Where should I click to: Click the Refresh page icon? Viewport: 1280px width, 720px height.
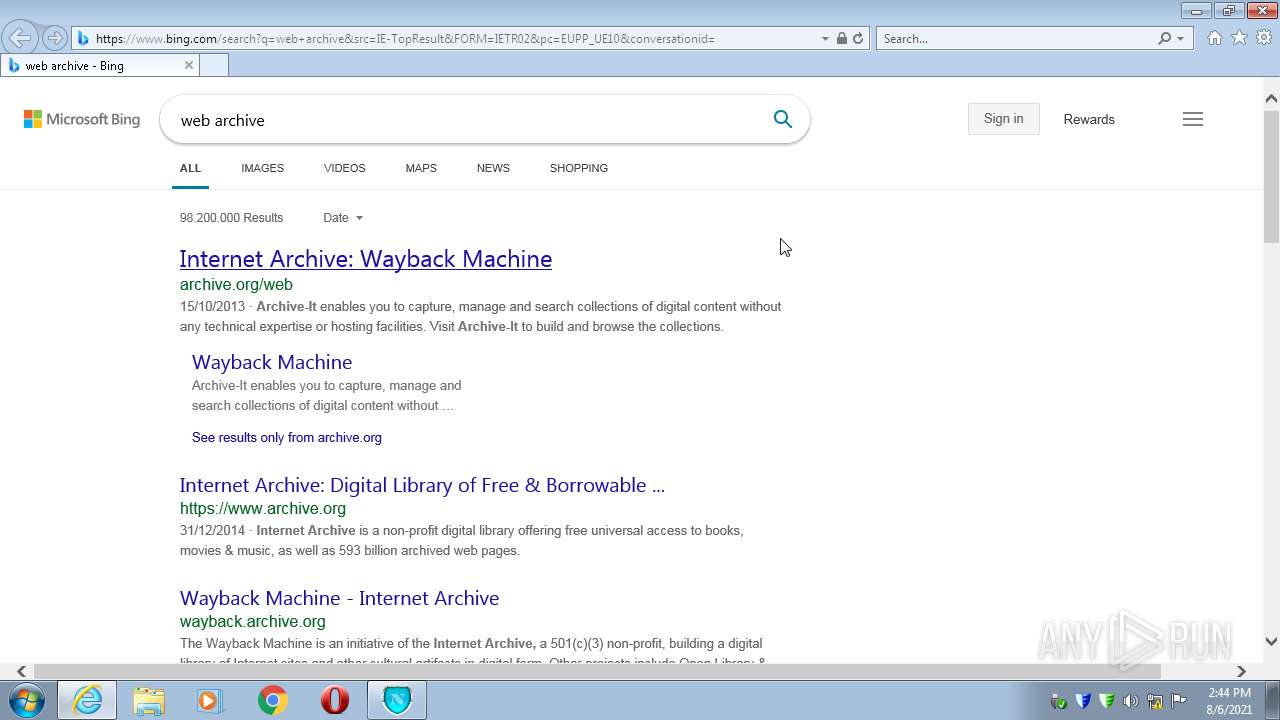857,38
